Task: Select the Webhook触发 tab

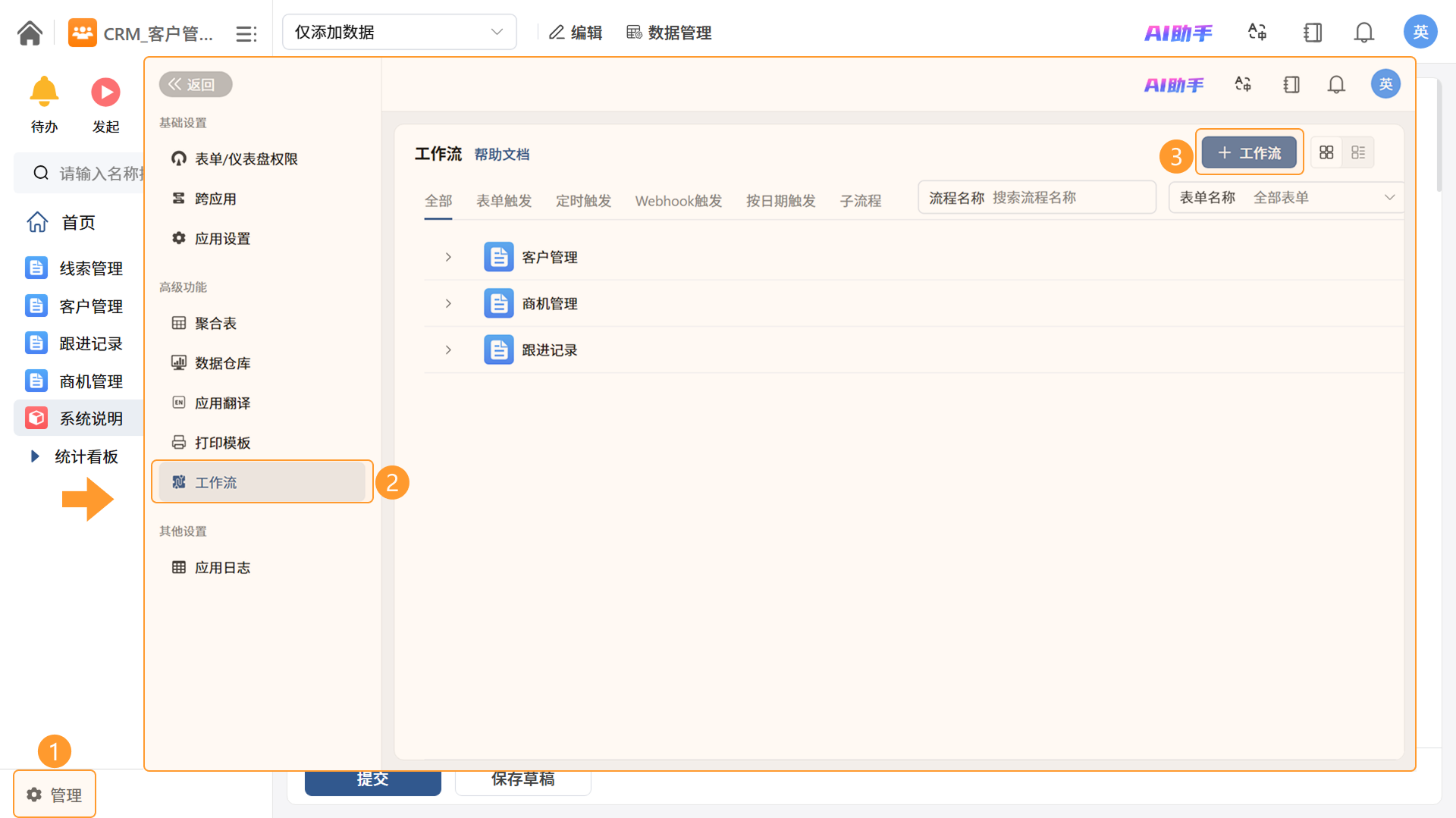Action: [x=678, y=200]
